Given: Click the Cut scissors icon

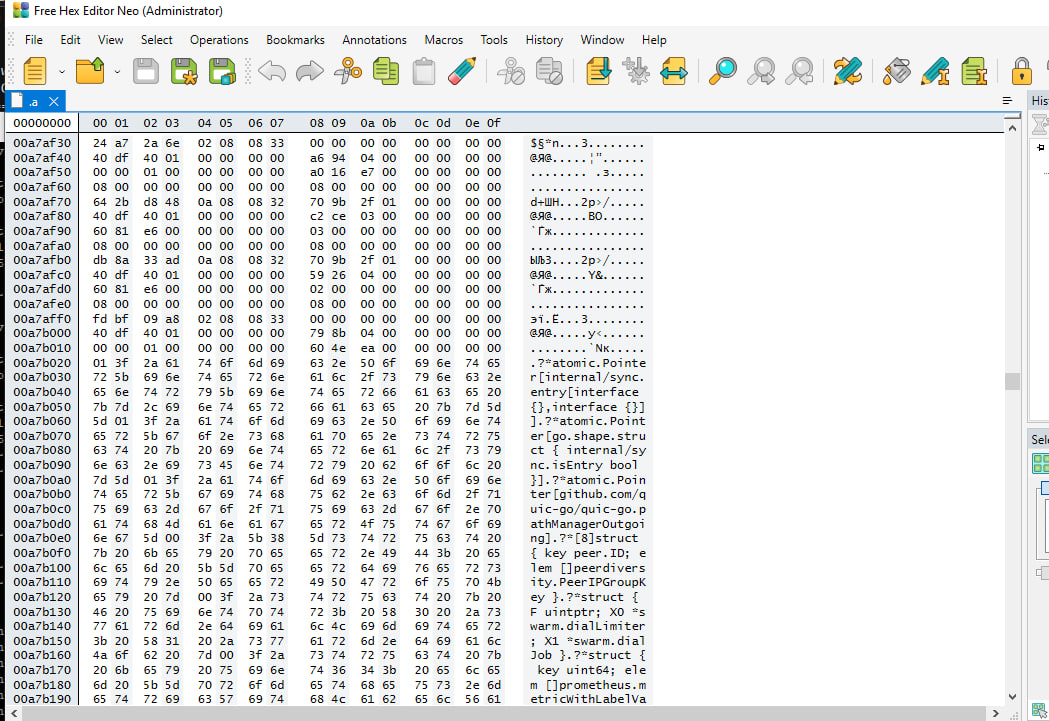Looking at the screenshot, I should tap(348, 71).
